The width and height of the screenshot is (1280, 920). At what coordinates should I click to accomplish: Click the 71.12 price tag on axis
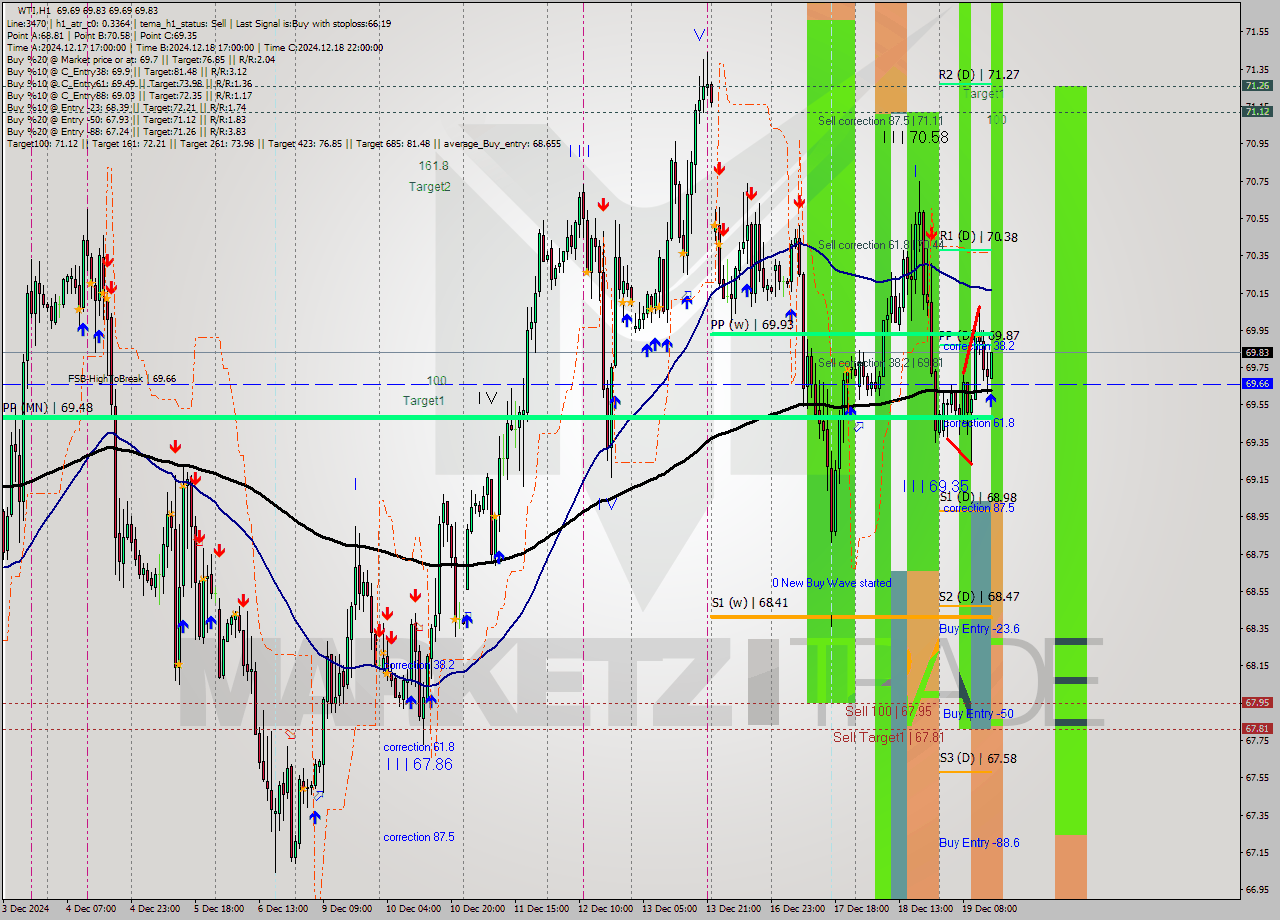coord(1257,112)
